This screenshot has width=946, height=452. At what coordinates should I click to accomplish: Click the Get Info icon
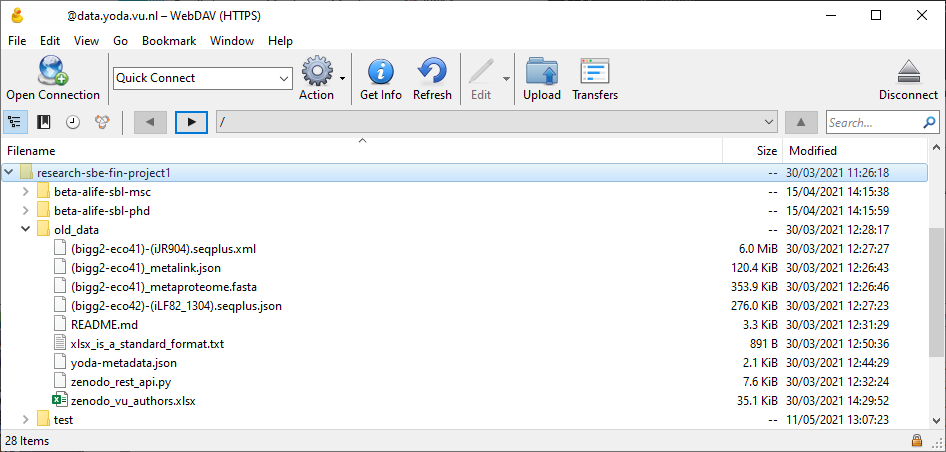tap(381, 72)
